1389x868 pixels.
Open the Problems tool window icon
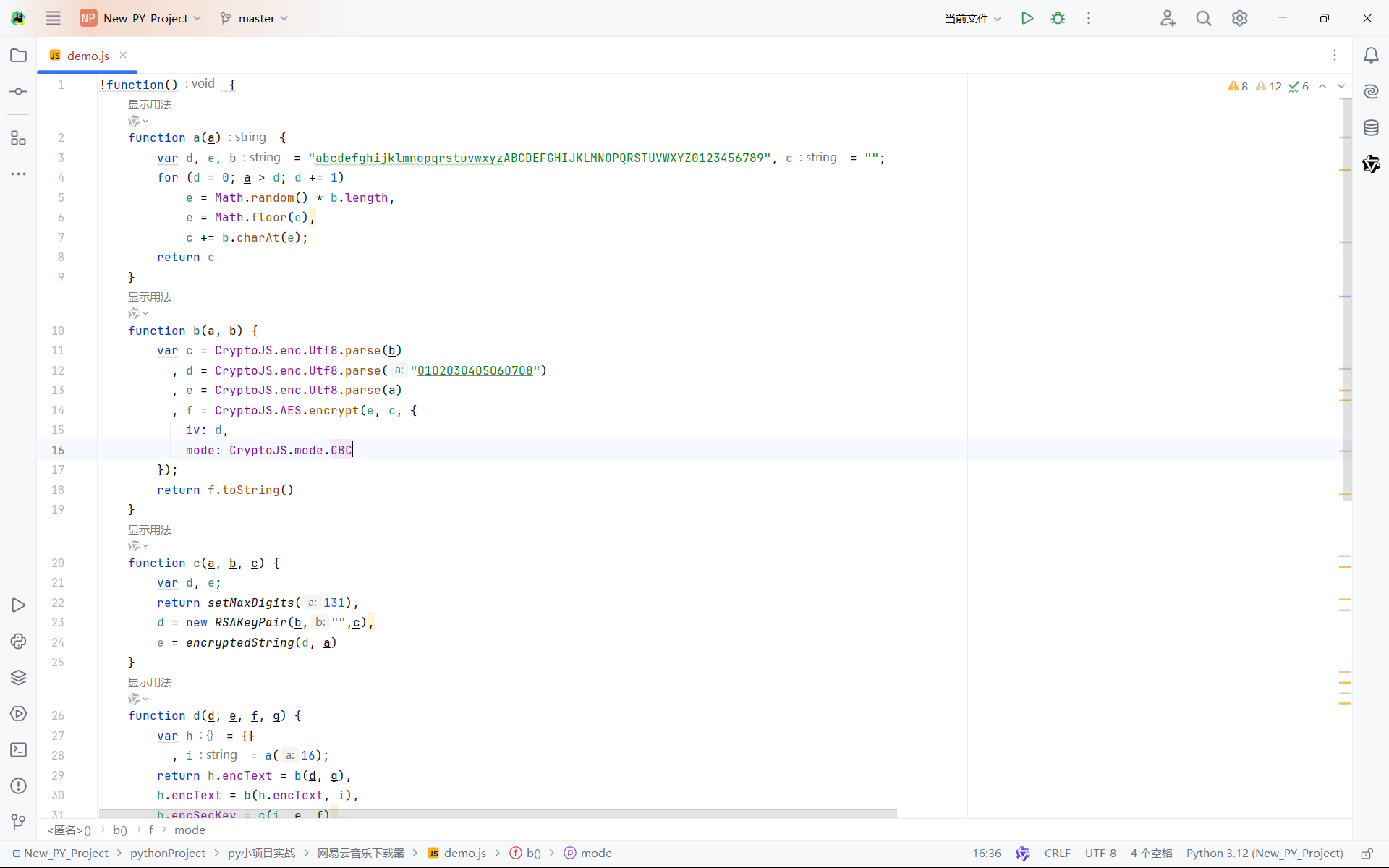tap(19, 786)
